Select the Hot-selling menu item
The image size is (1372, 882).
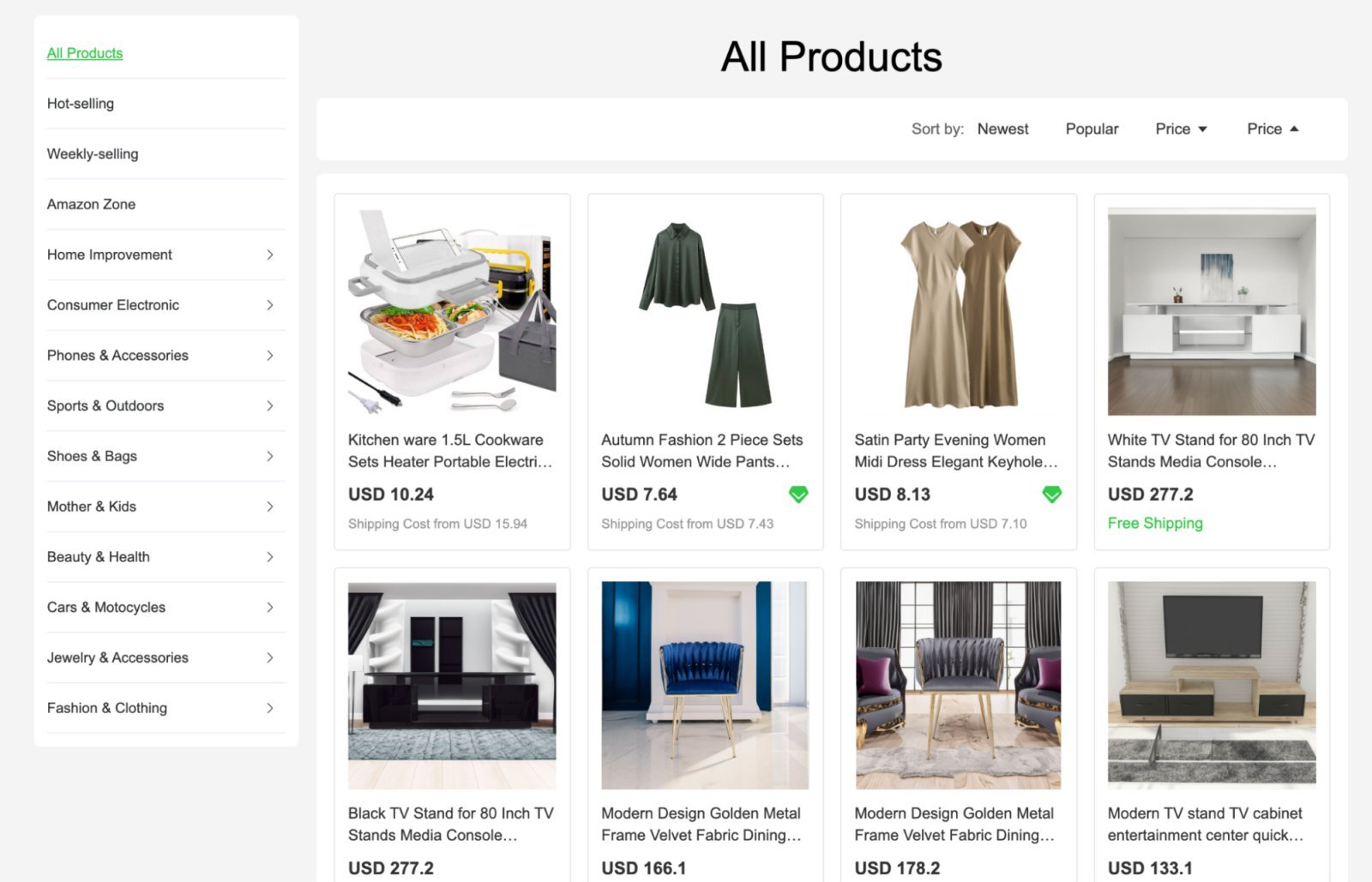pyautogui.click(x=80, y=103)
